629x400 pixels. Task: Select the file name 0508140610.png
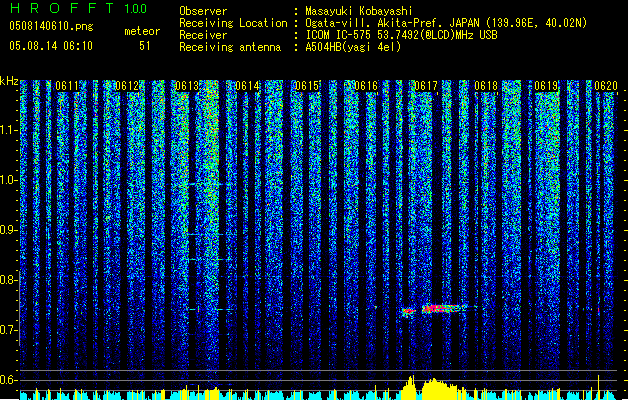pos(51,27)
